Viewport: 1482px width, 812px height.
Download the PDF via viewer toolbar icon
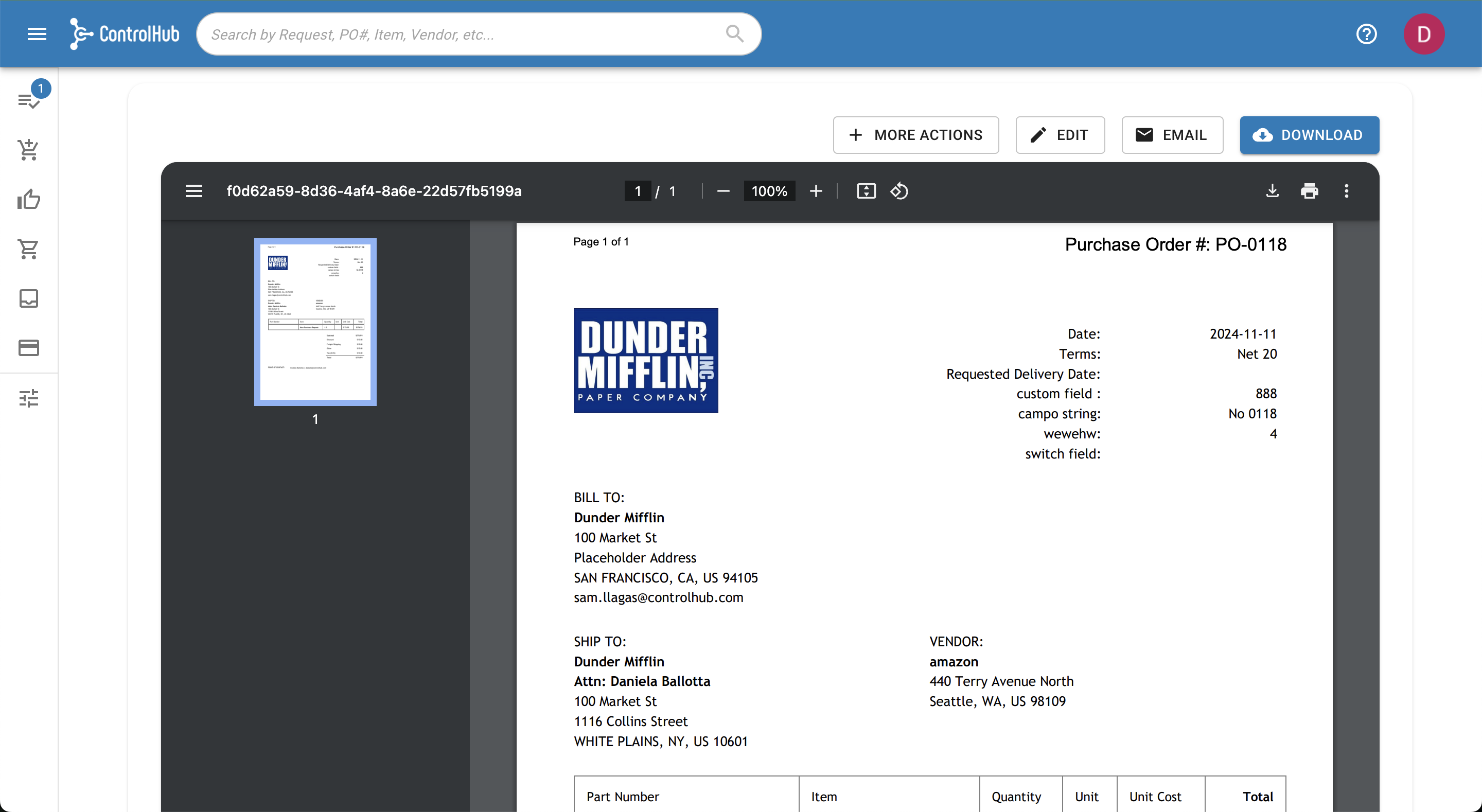click(1272, 191)
